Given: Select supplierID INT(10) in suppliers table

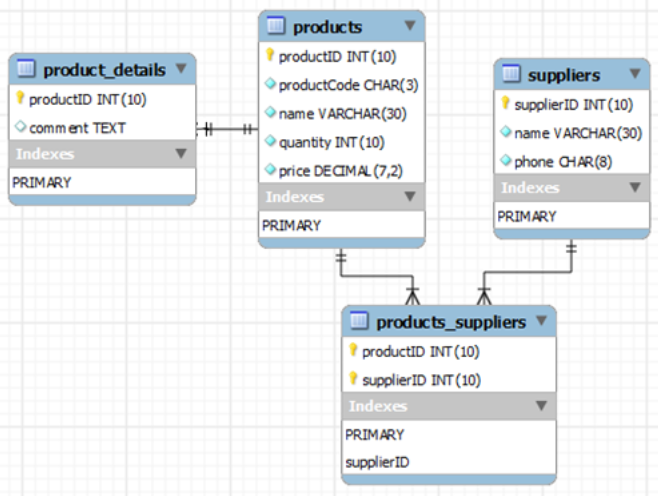Looking at the screenshot, I should click(x=572, y=104).
